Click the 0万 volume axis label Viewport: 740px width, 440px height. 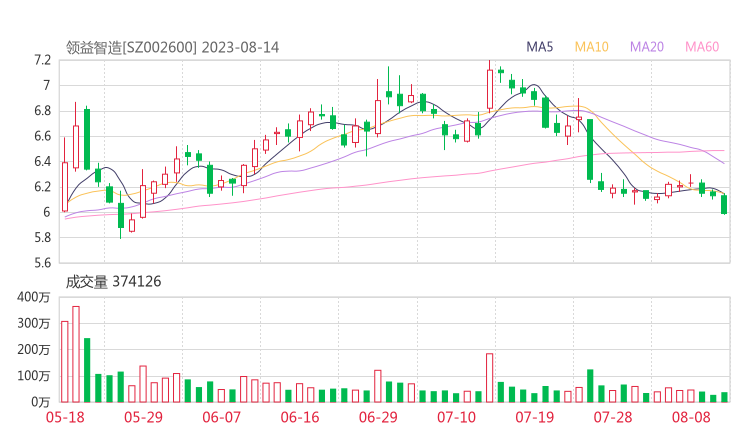point(41,402)
